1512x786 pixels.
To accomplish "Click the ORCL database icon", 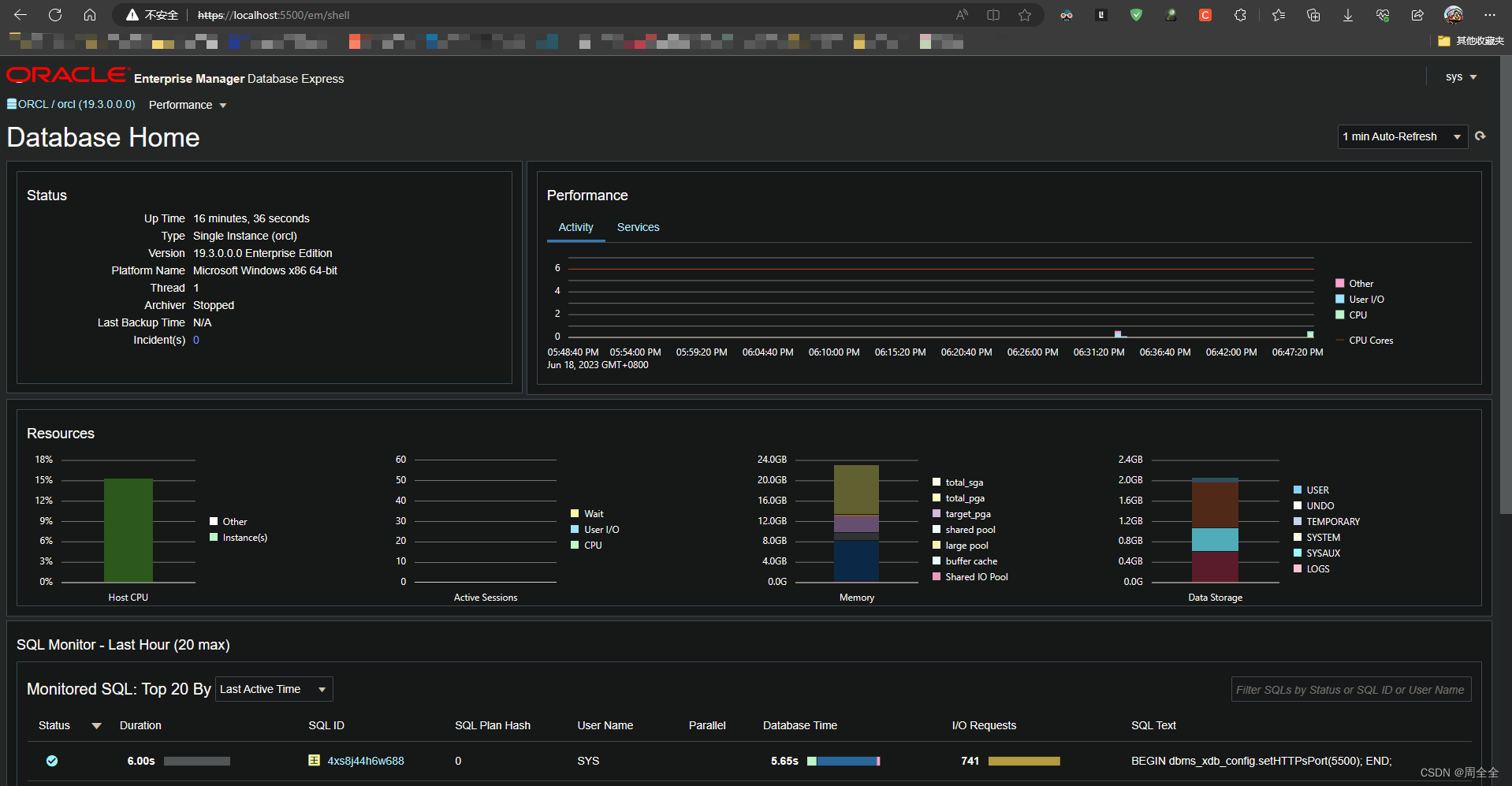I will (x=12, y=104).
